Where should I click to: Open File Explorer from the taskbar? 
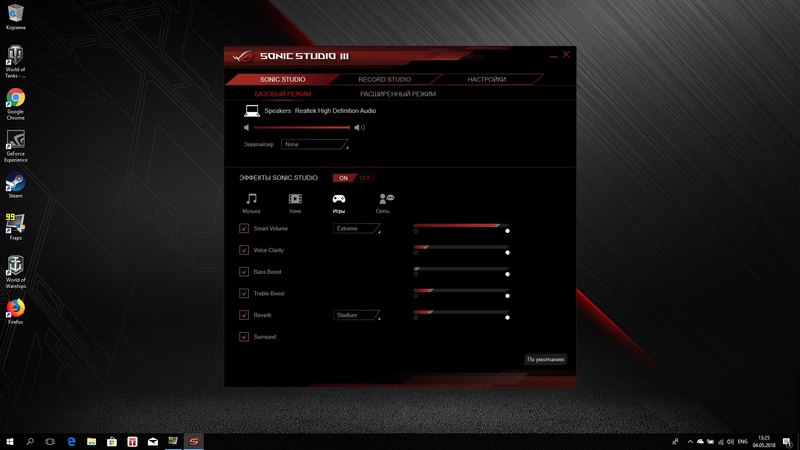tap(91, 442)
